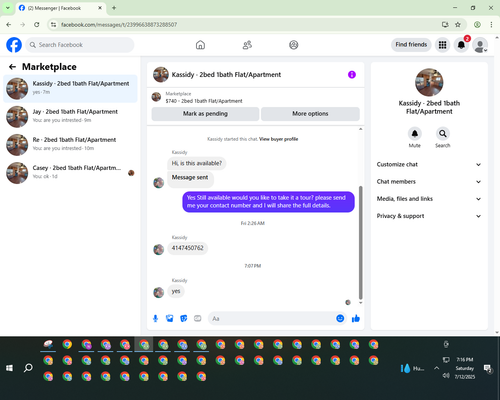Screen dimensions: 500x400
Task: Click the site info icon in address bar
Action: tap(54, 24)
